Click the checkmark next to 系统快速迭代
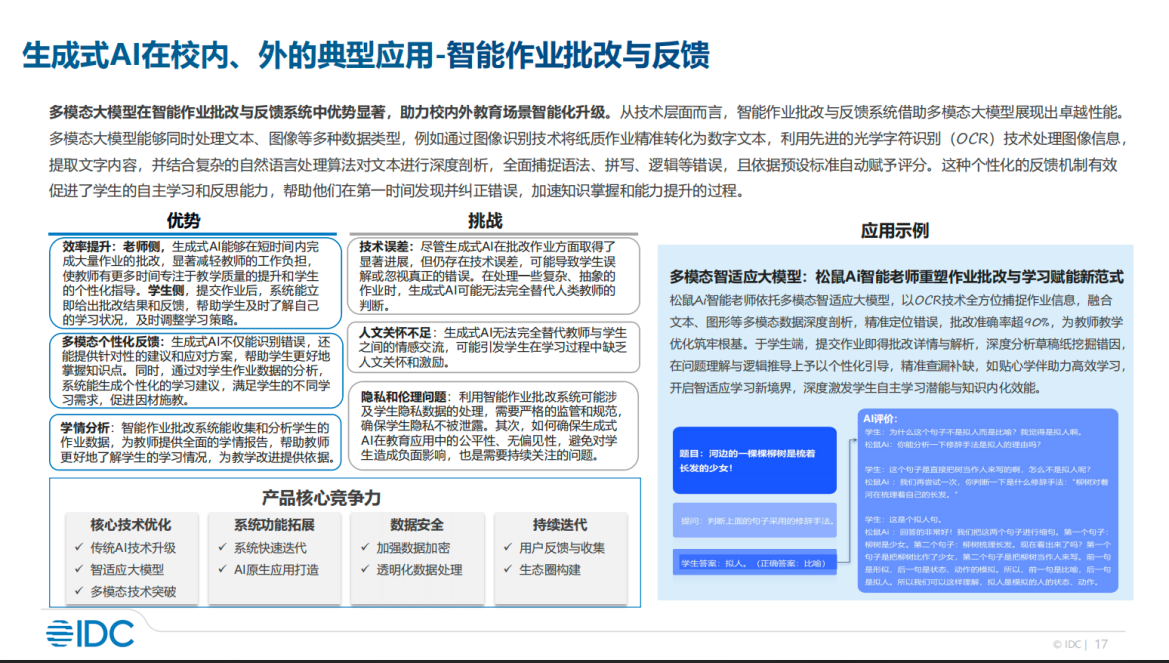Image resolution: width=1169 pixels, height=663 pixels. (222, 547)
